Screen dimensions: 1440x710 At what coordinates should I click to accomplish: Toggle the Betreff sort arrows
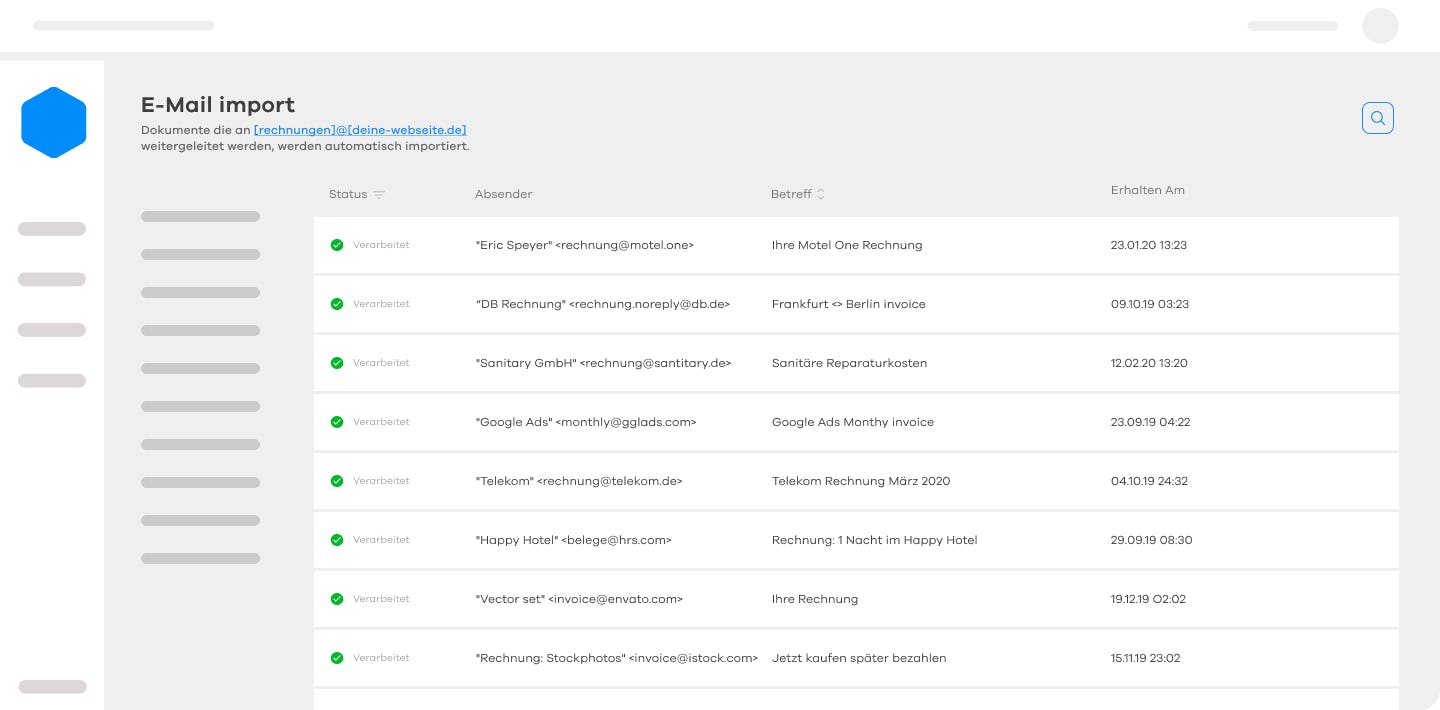click(821, 194)
